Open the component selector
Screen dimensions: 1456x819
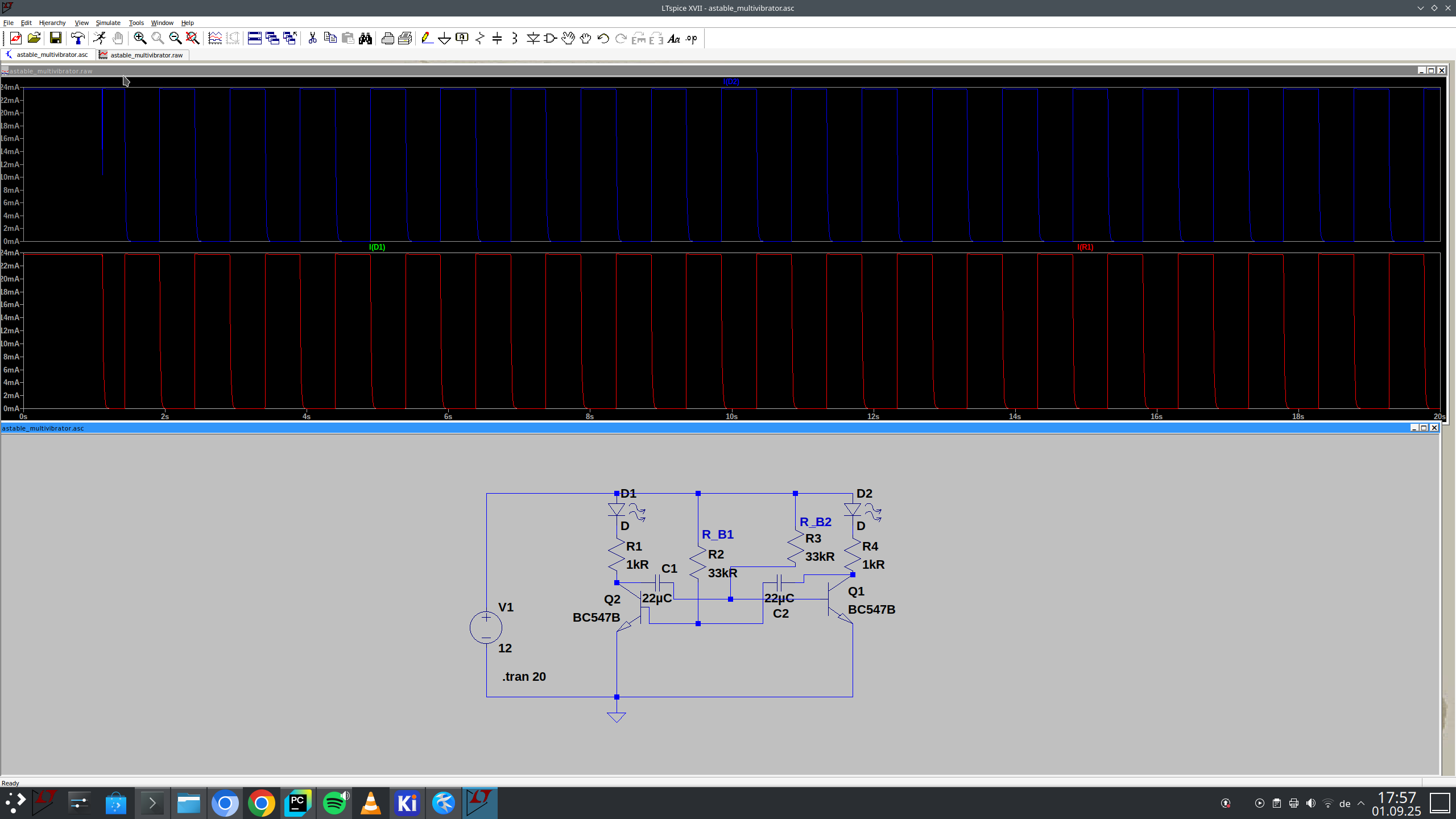coord(550,38)
